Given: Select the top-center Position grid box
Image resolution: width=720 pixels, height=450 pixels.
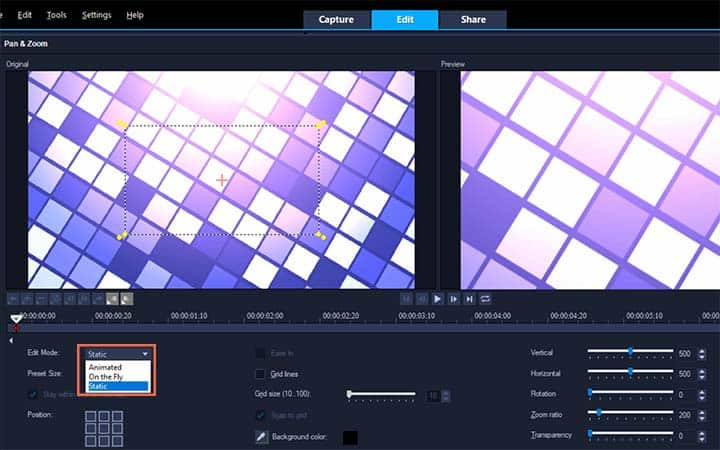Looking at the screenshot, I should 104,416.
